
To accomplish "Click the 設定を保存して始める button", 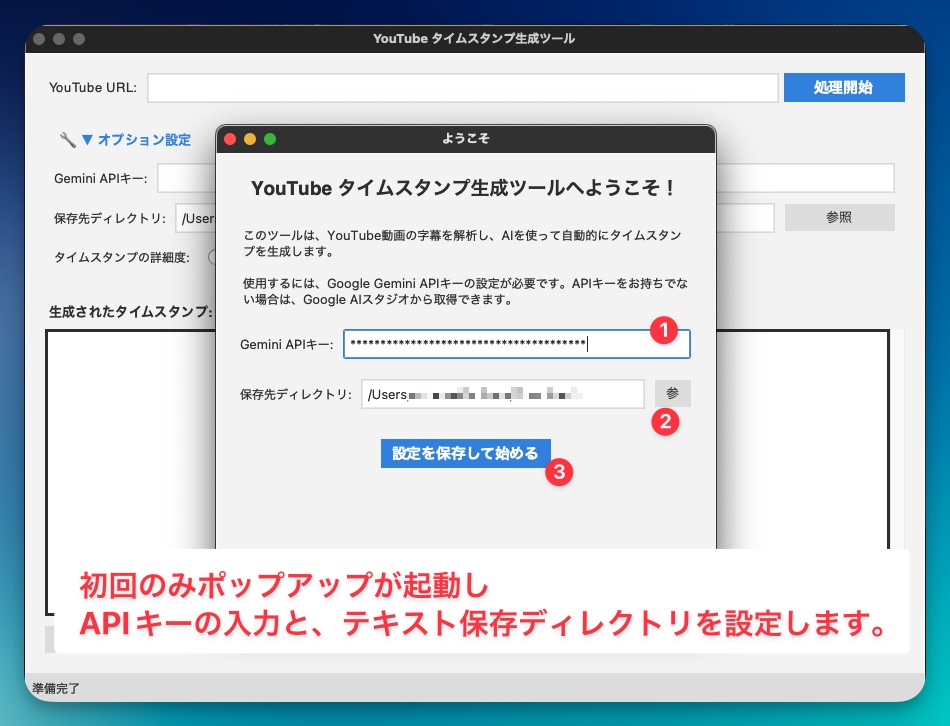I will [x=466, y=452].
